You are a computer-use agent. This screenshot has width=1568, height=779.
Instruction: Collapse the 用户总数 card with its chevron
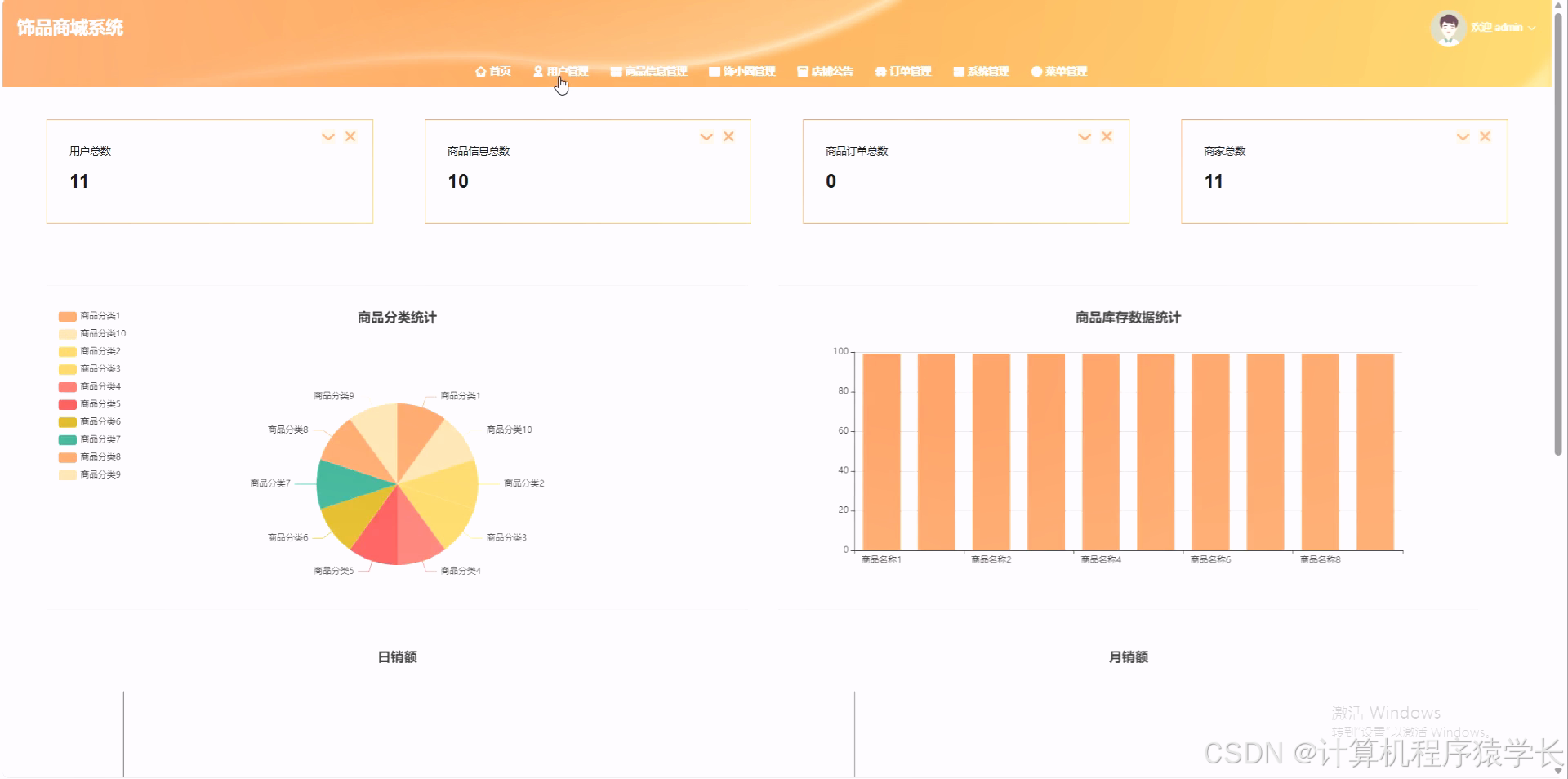point(328,137)
